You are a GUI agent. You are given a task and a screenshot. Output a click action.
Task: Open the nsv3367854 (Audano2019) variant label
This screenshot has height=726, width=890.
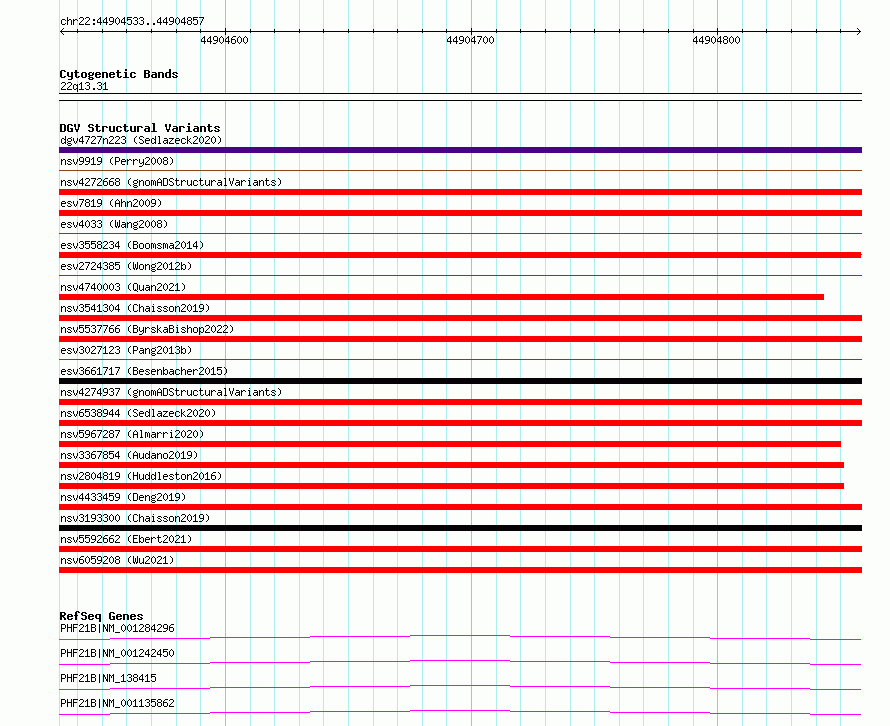tap(129, 455)
